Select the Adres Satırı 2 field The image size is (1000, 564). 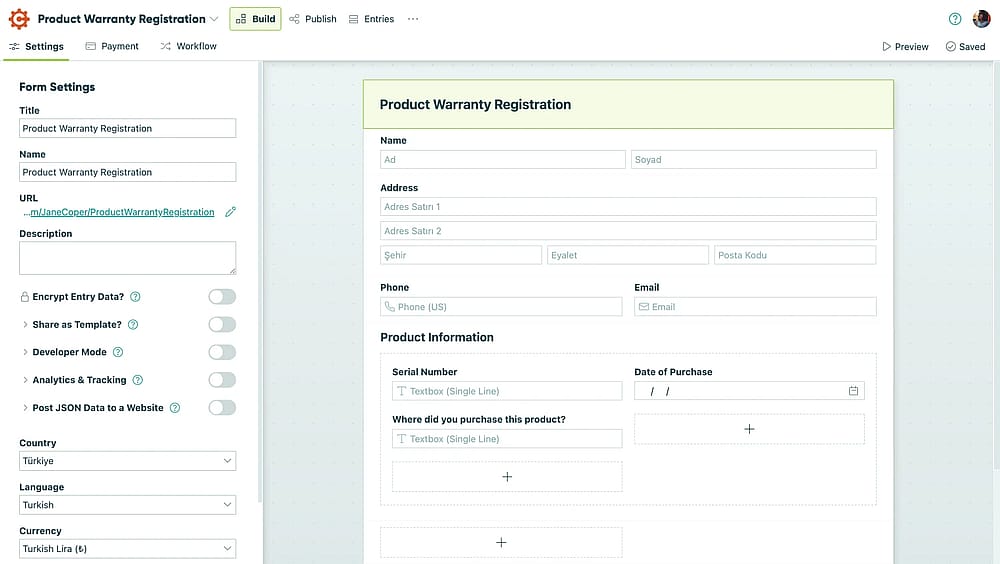click(x=628, y=231)
